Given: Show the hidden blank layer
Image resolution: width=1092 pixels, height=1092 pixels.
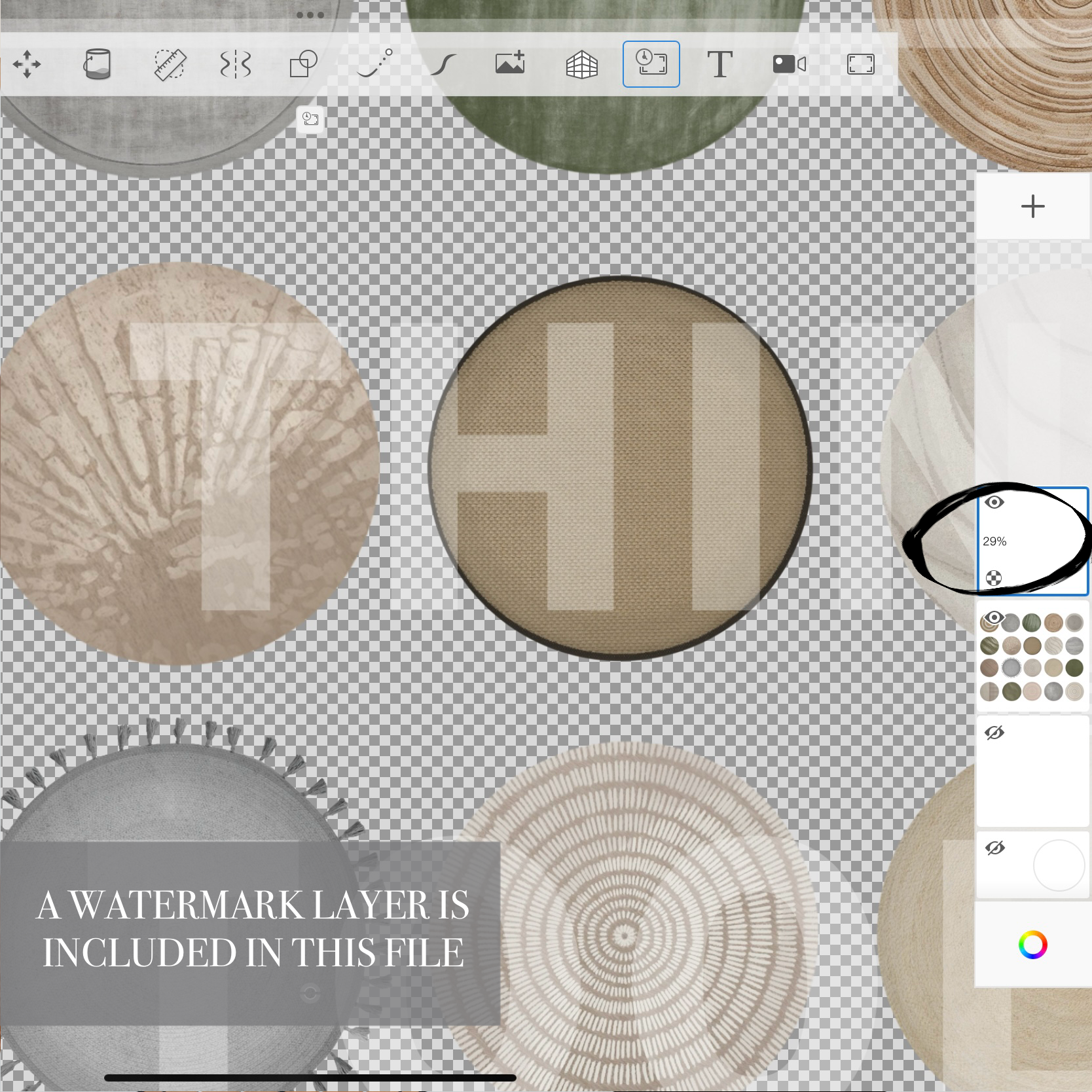Looking at the screenshot, I should pyautogui.click(x=994, y=733).
